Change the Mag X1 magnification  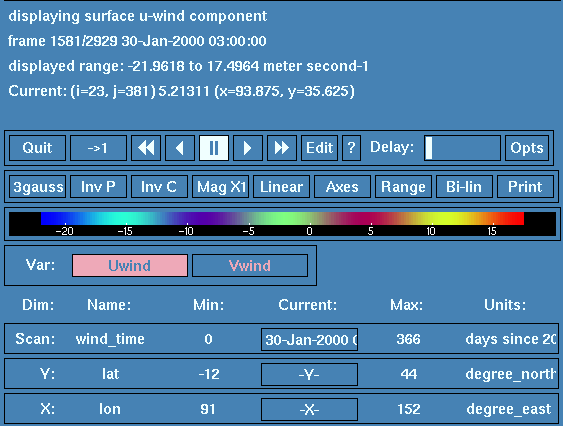pyautogui.click(x=220, y=187)
